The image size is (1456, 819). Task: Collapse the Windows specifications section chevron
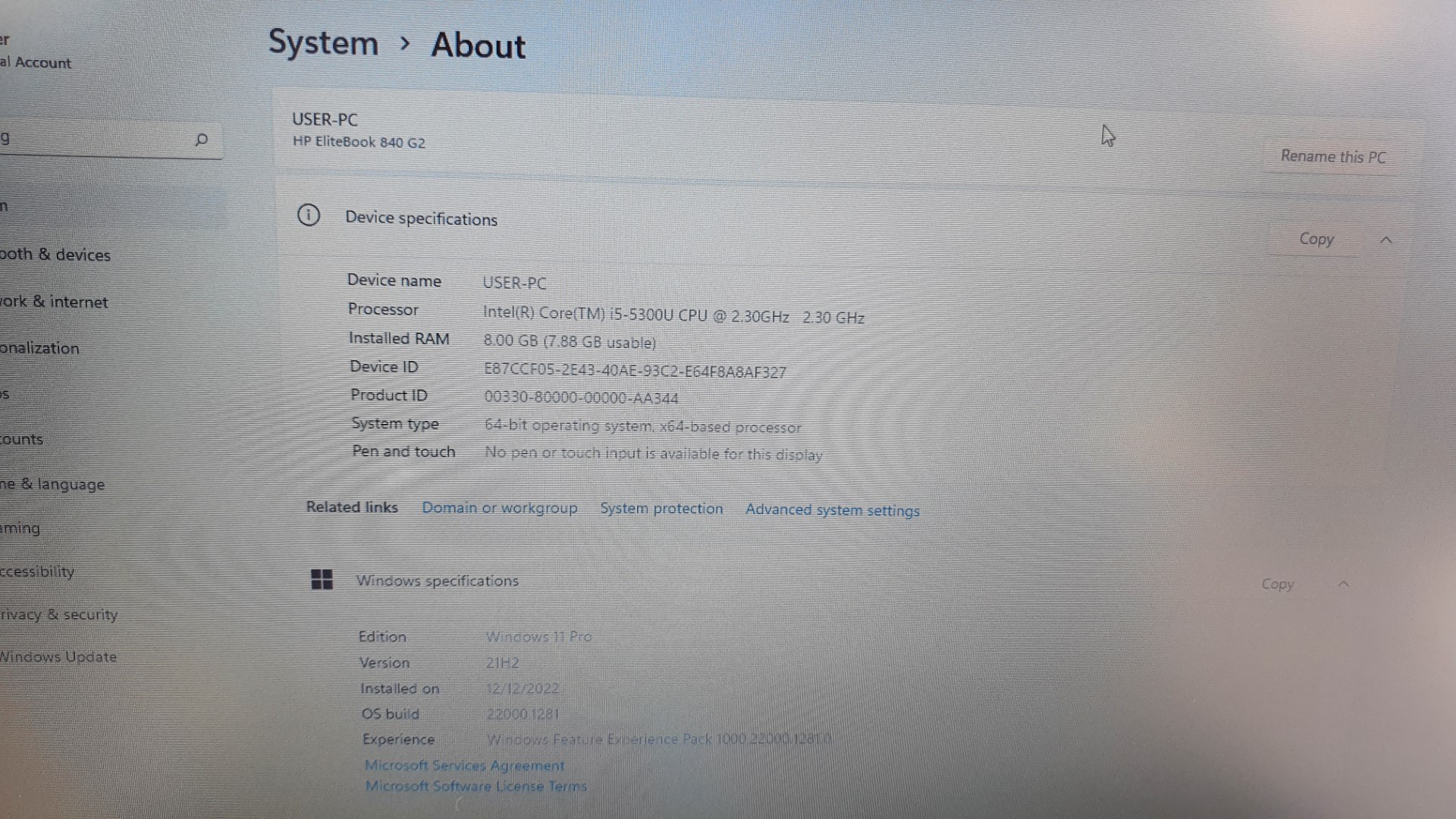click(1343, 584)
